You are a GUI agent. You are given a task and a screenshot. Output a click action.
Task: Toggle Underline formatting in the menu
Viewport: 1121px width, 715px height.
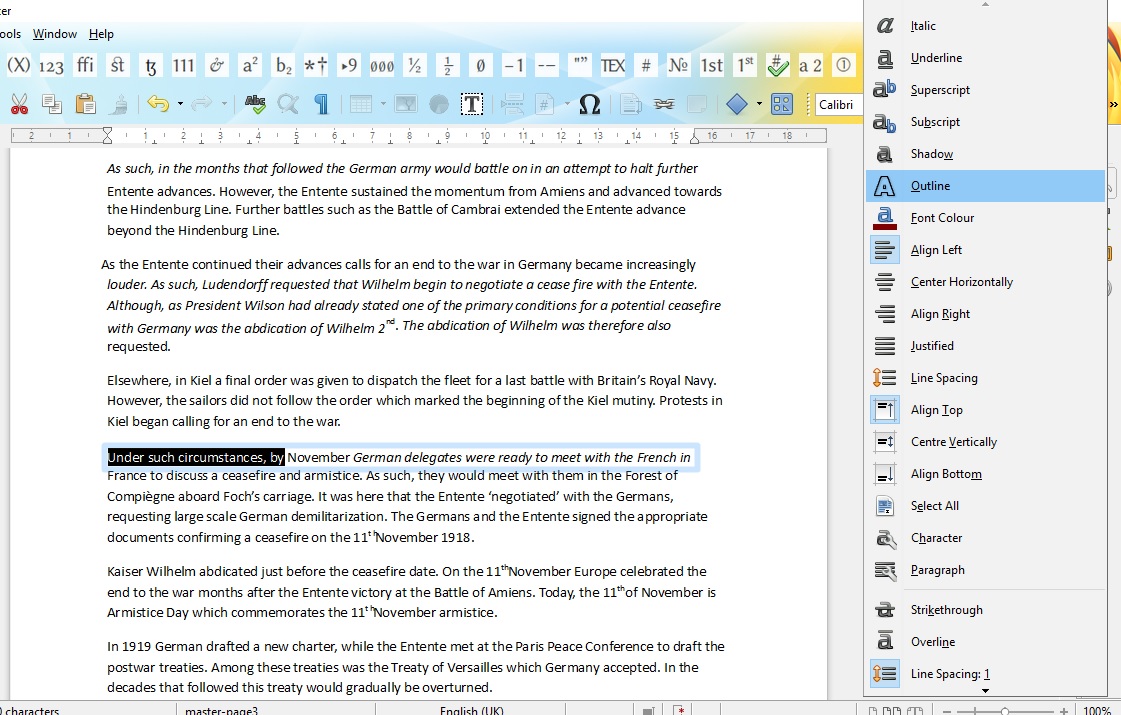point(936,57)
